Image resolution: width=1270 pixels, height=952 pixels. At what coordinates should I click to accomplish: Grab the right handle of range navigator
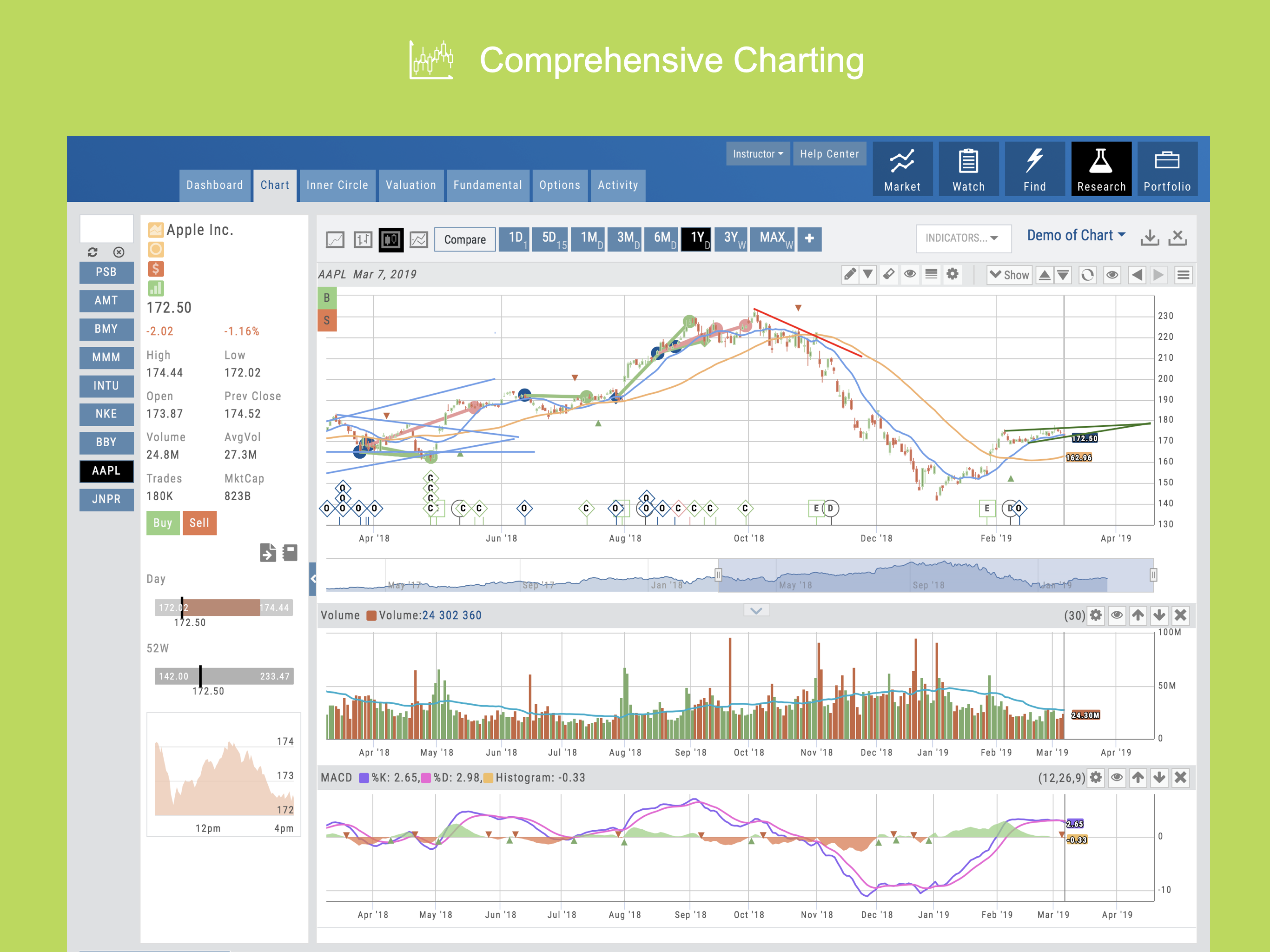[x=1153, y=575]
